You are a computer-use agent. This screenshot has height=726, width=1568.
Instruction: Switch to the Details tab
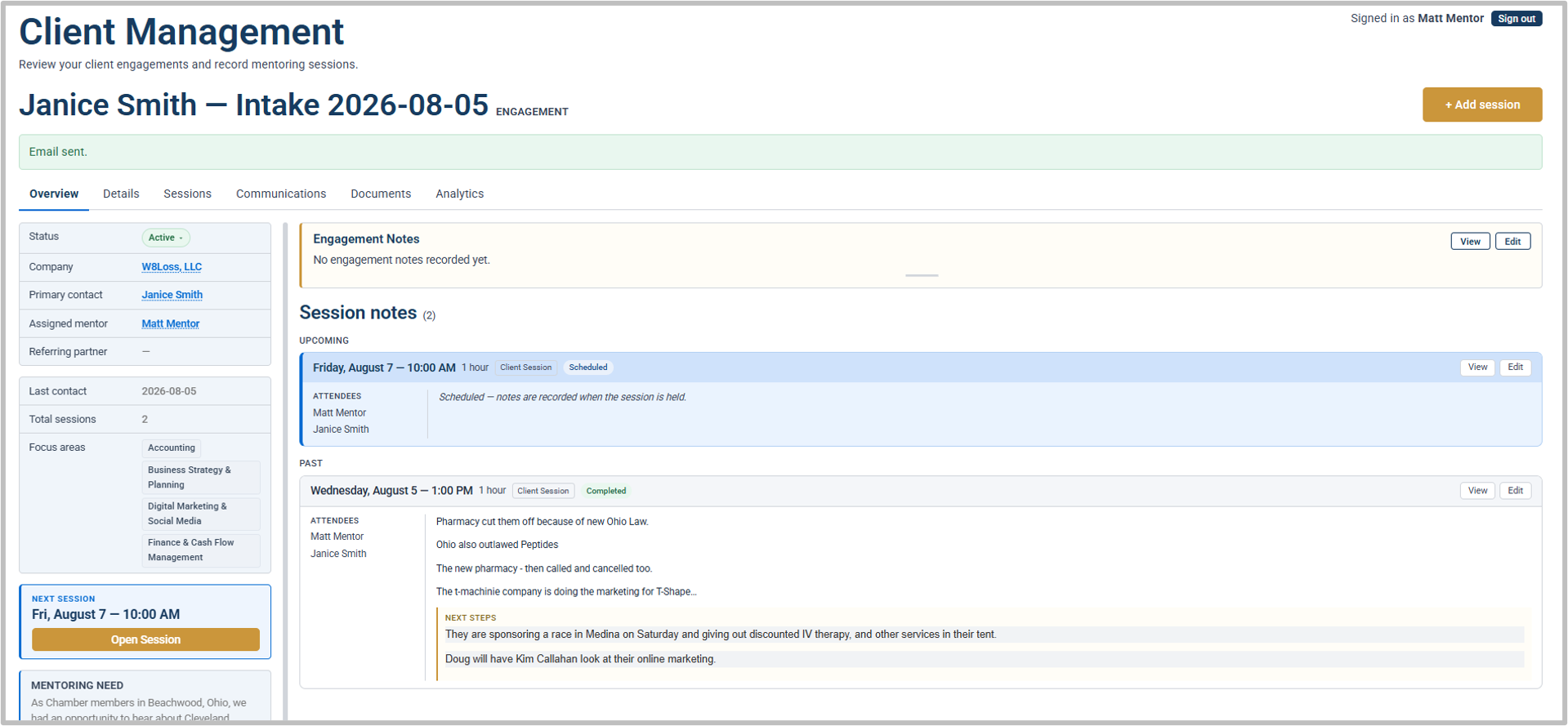pyautogui.click(x=121, y=194)
